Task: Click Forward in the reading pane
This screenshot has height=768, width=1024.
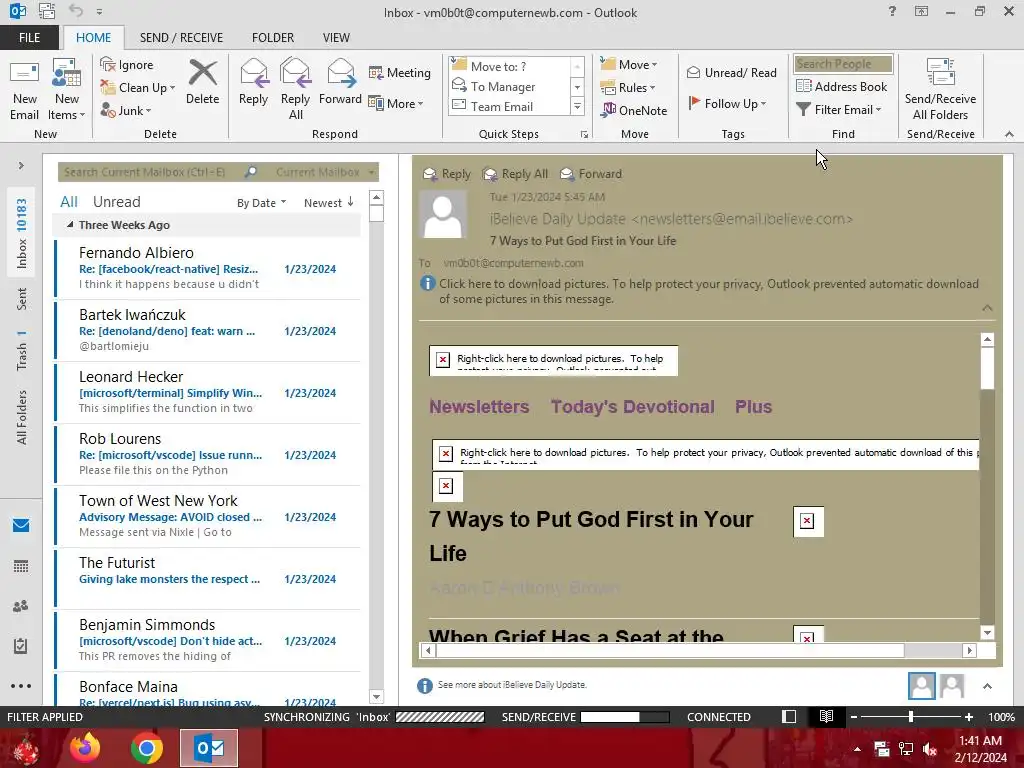Action: (591, 174)
